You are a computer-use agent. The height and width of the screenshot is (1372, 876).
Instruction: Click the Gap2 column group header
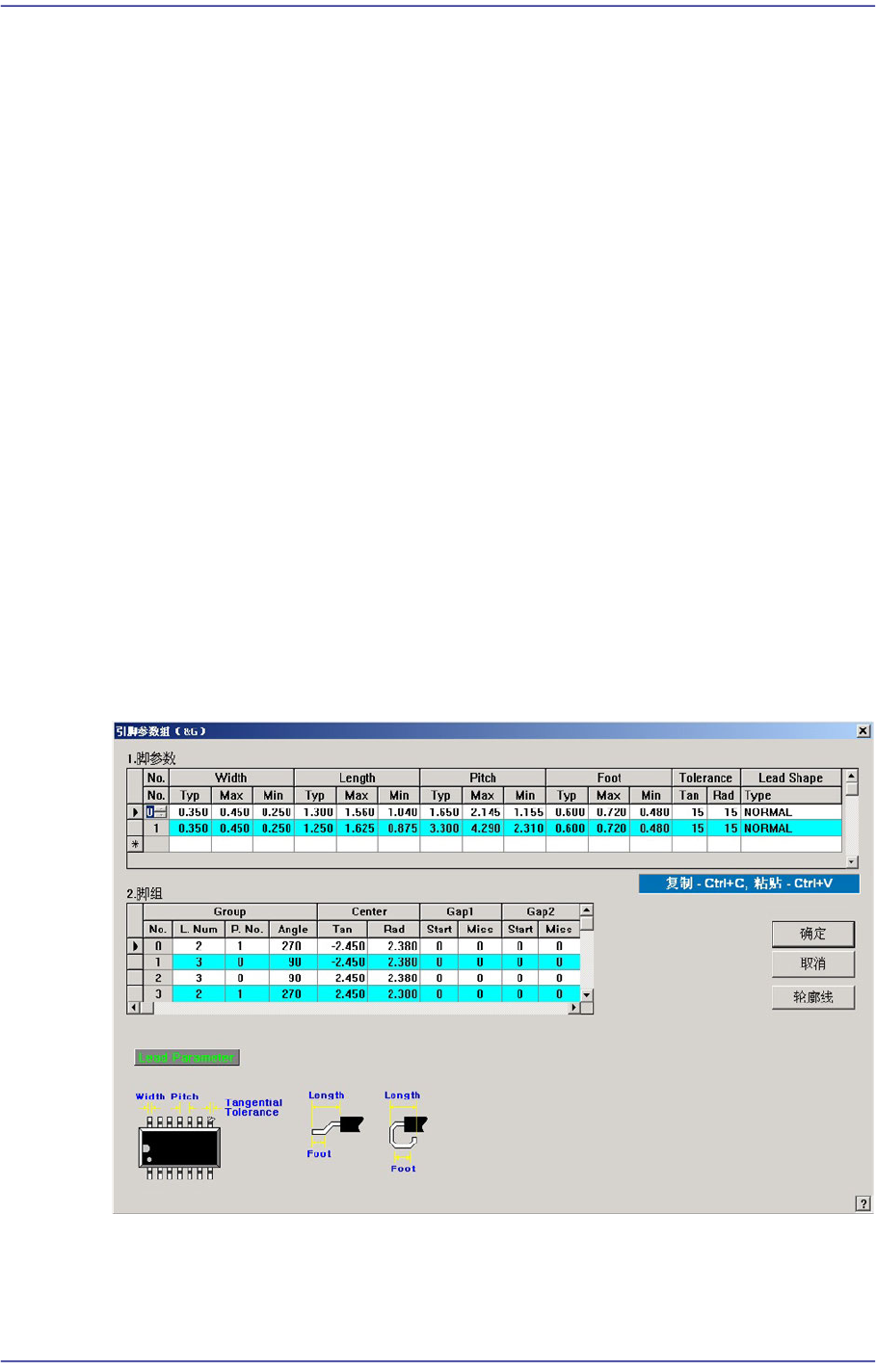coord(541,911)
